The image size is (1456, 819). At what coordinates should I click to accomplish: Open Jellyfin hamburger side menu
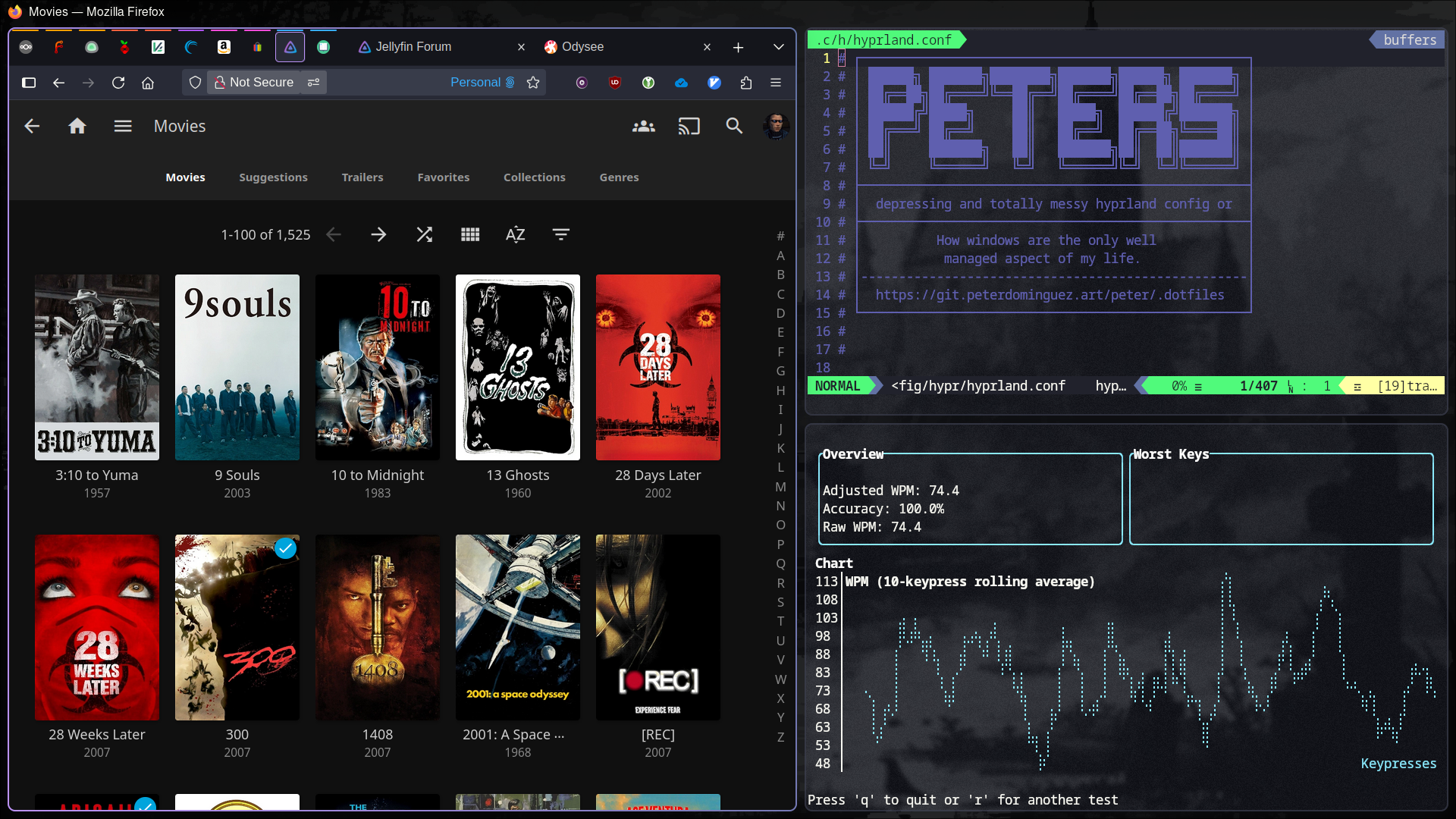tap(123, 126)
